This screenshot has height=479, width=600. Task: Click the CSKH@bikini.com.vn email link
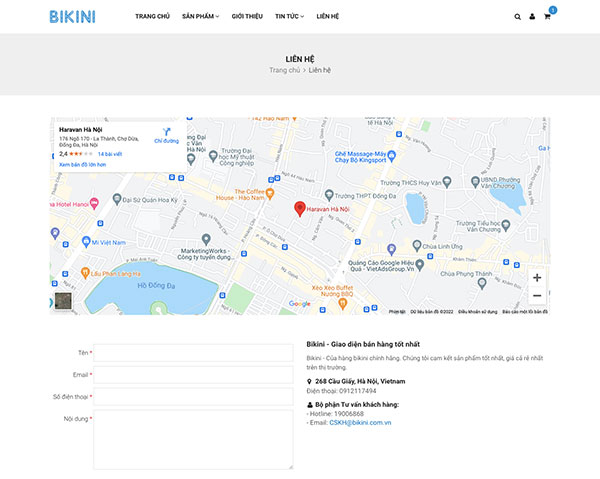coord(360,423)
